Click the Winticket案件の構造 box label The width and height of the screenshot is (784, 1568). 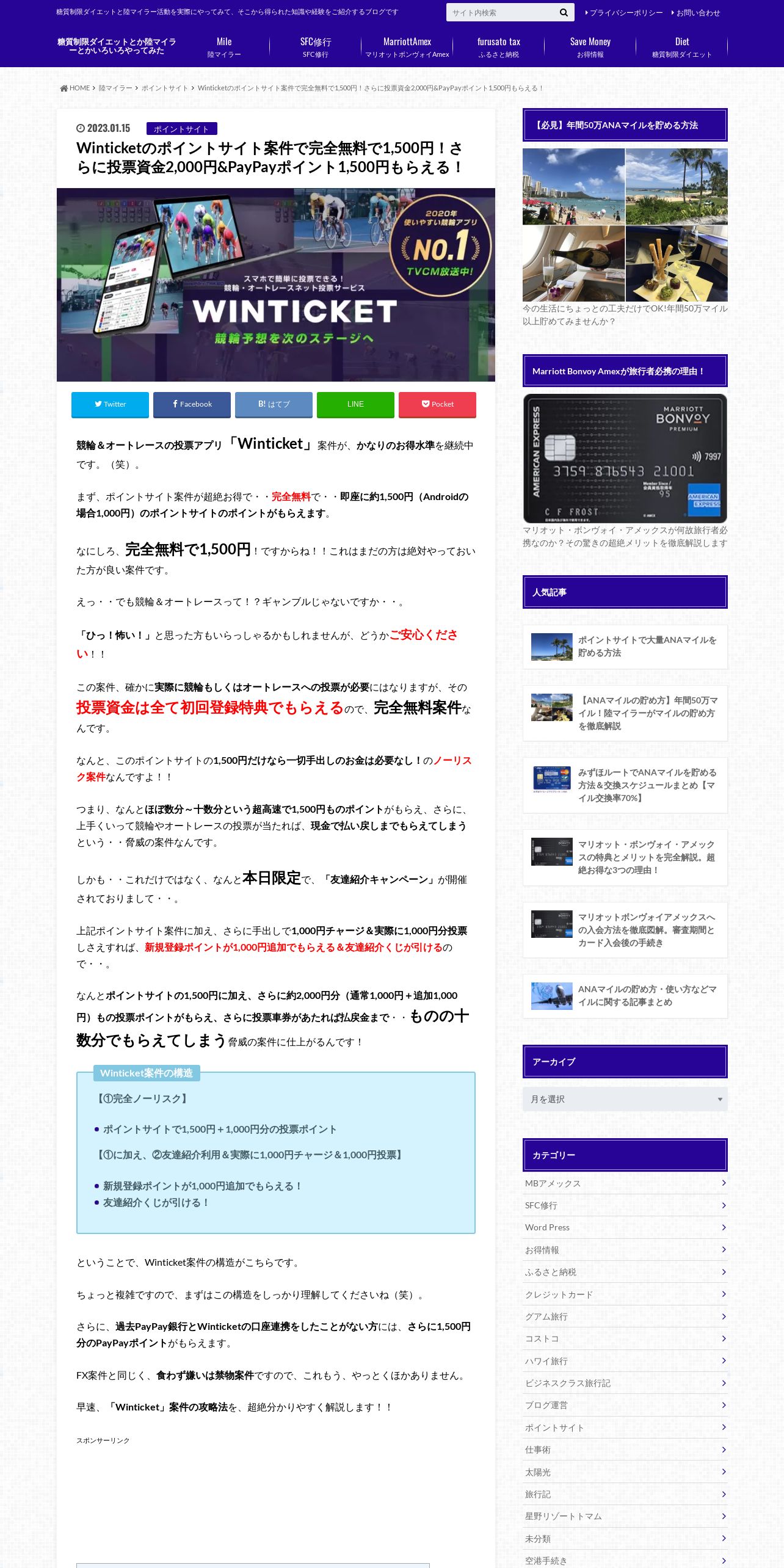point(147,1073)
